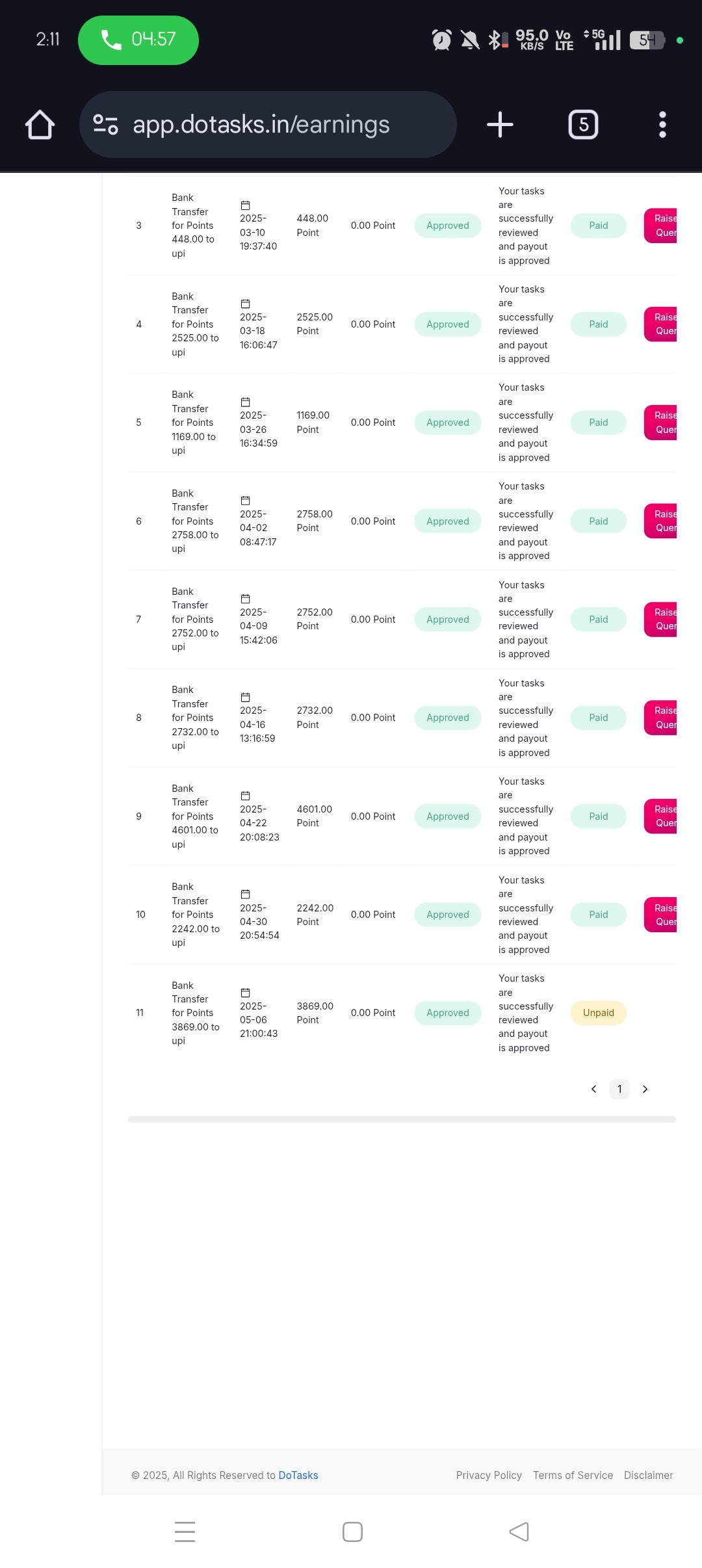Select page 1 in pagination

(x=619, y=1089)
